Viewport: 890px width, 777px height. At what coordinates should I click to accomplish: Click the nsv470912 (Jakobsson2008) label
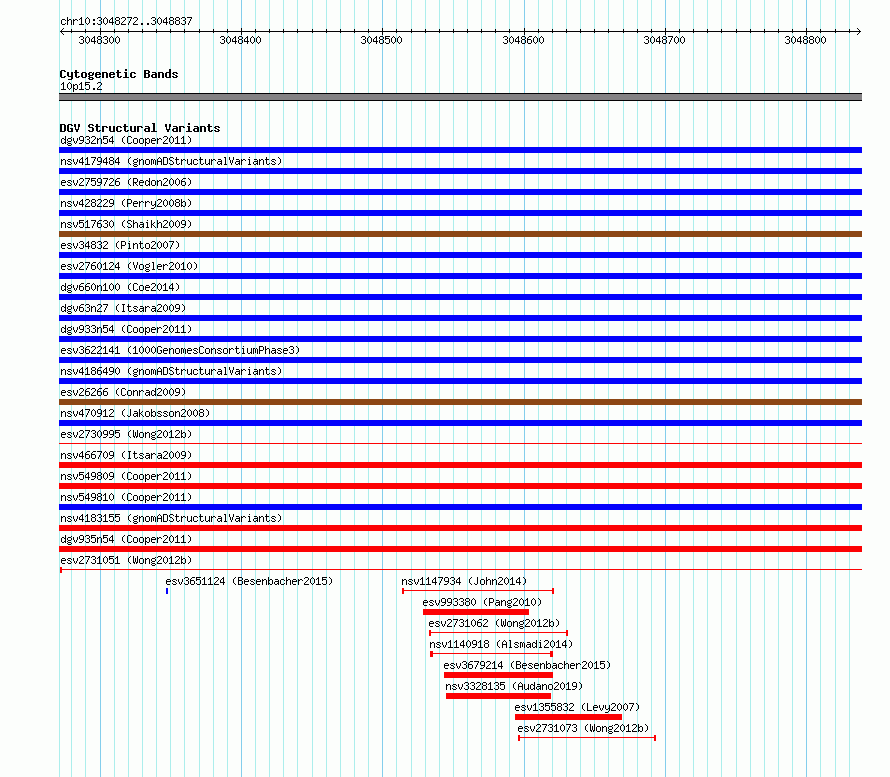click(135, 413)
